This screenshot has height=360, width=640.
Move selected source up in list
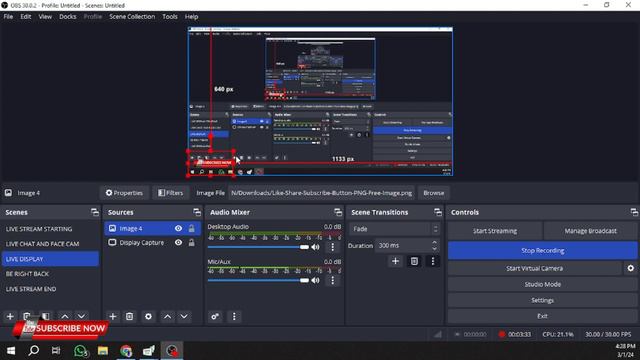pyautogui.click(x=167, y=316)
